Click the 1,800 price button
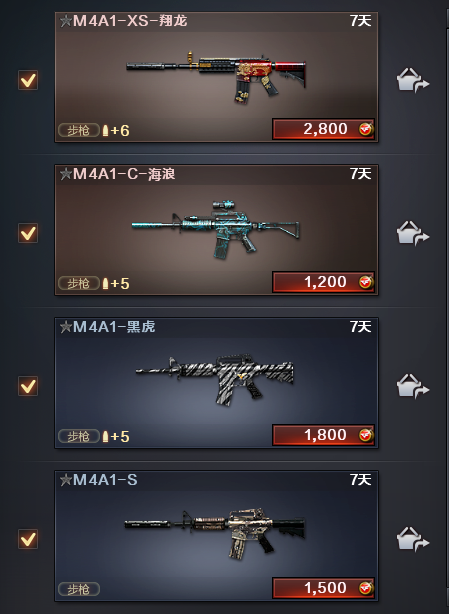This screenshot has width=449, height=614. coord(323,435)
